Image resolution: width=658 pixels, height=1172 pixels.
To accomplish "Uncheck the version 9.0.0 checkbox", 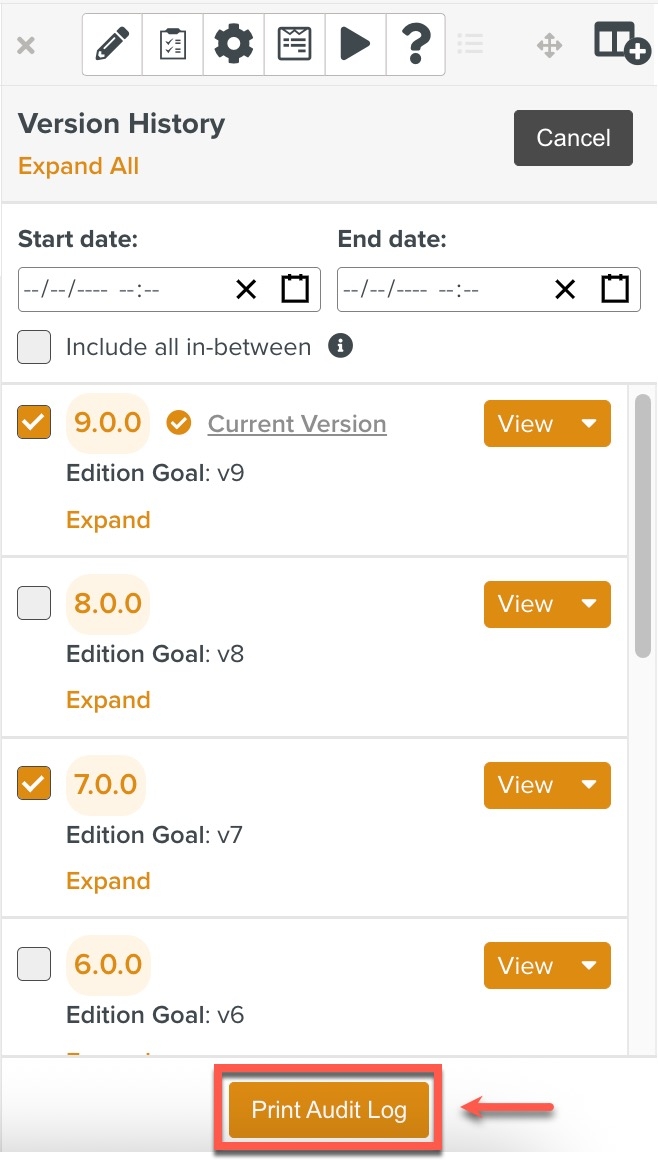I will point(34,422).
